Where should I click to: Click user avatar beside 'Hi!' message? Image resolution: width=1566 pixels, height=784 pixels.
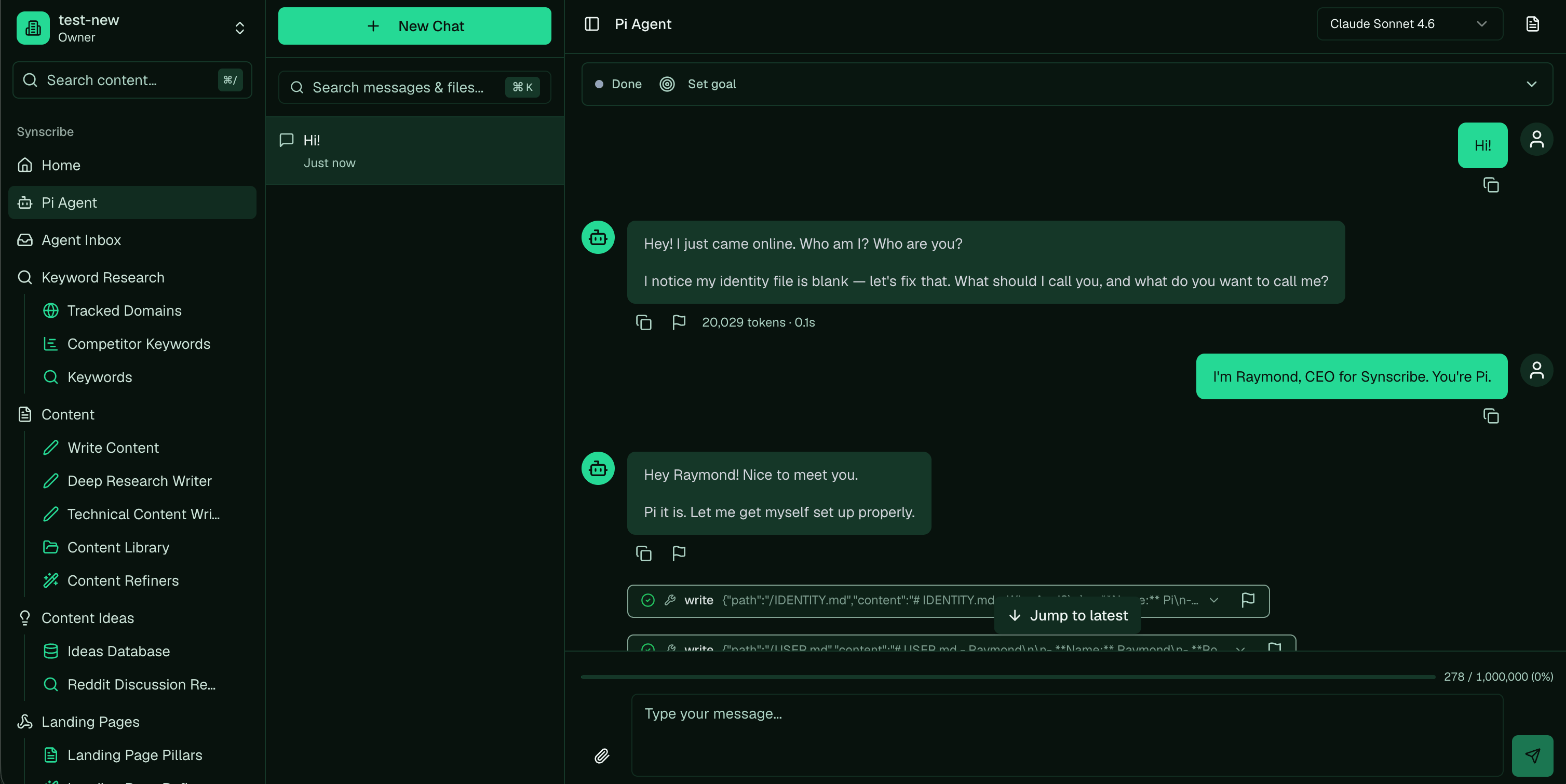[x=1537, y=139]
